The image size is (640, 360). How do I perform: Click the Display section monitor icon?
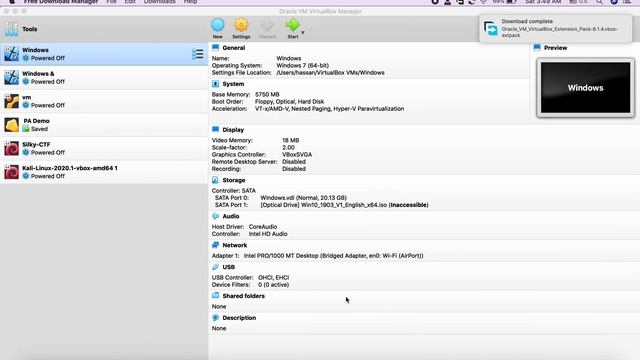point(216,129)
